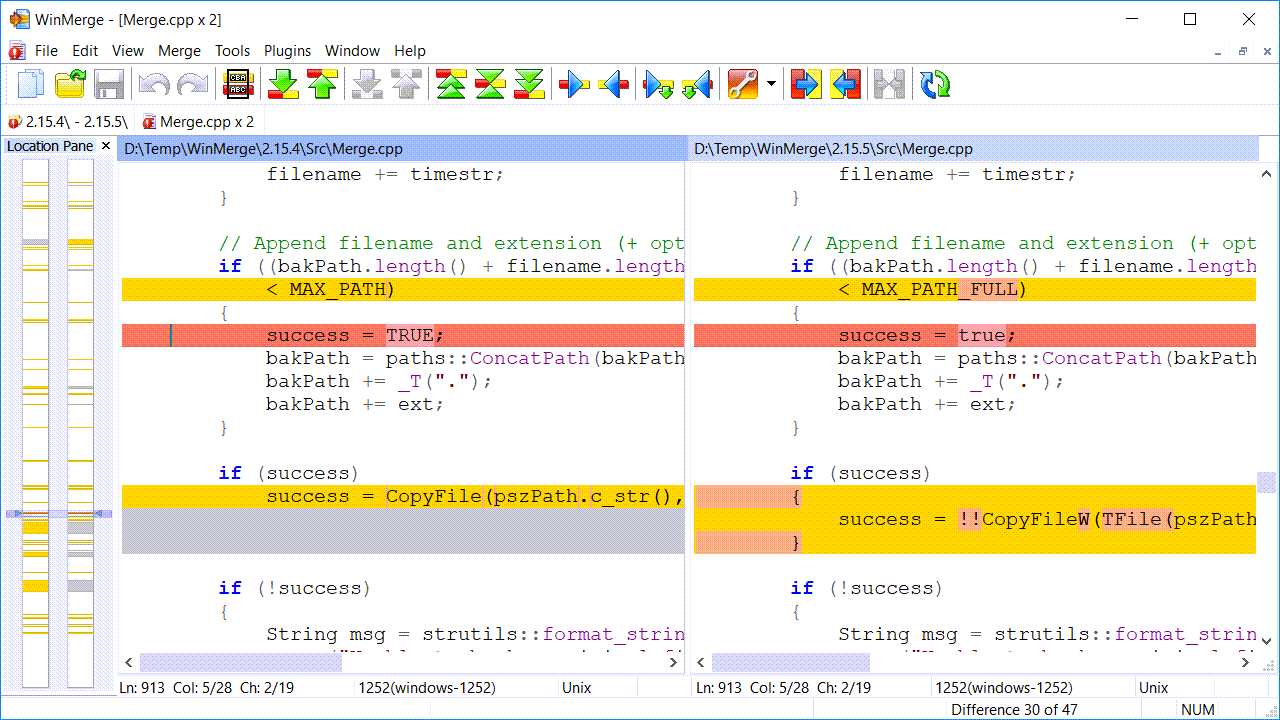Open the Edit menu

(x=85, y=50)
